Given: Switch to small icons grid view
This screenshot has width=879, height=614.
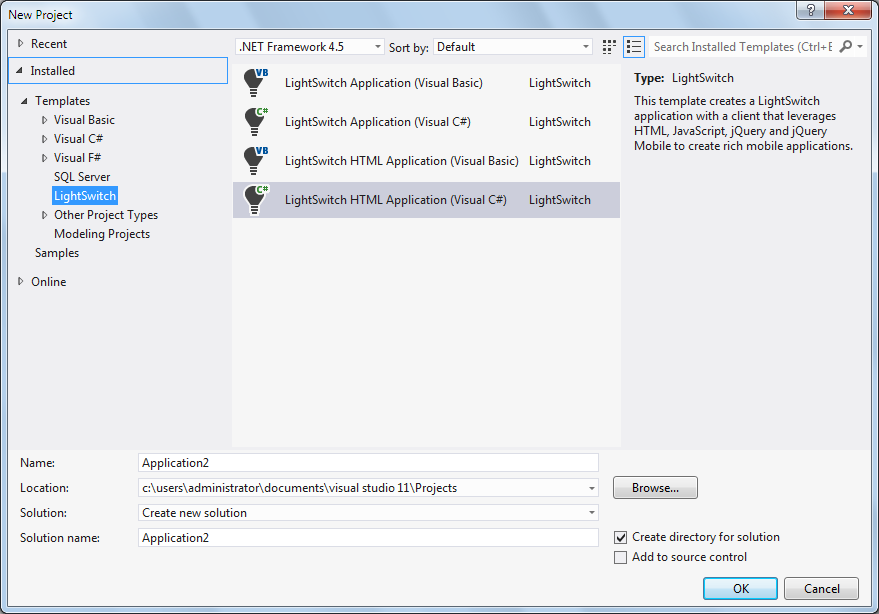Looking at the screenshot, I should click(x=609, y=47).
